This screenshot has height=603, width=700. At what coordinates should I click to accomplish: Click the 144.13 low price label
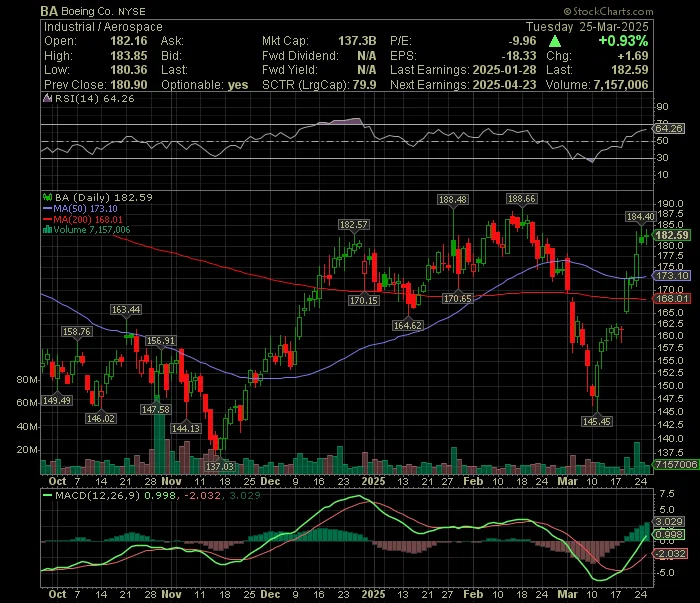click(186, 428)
